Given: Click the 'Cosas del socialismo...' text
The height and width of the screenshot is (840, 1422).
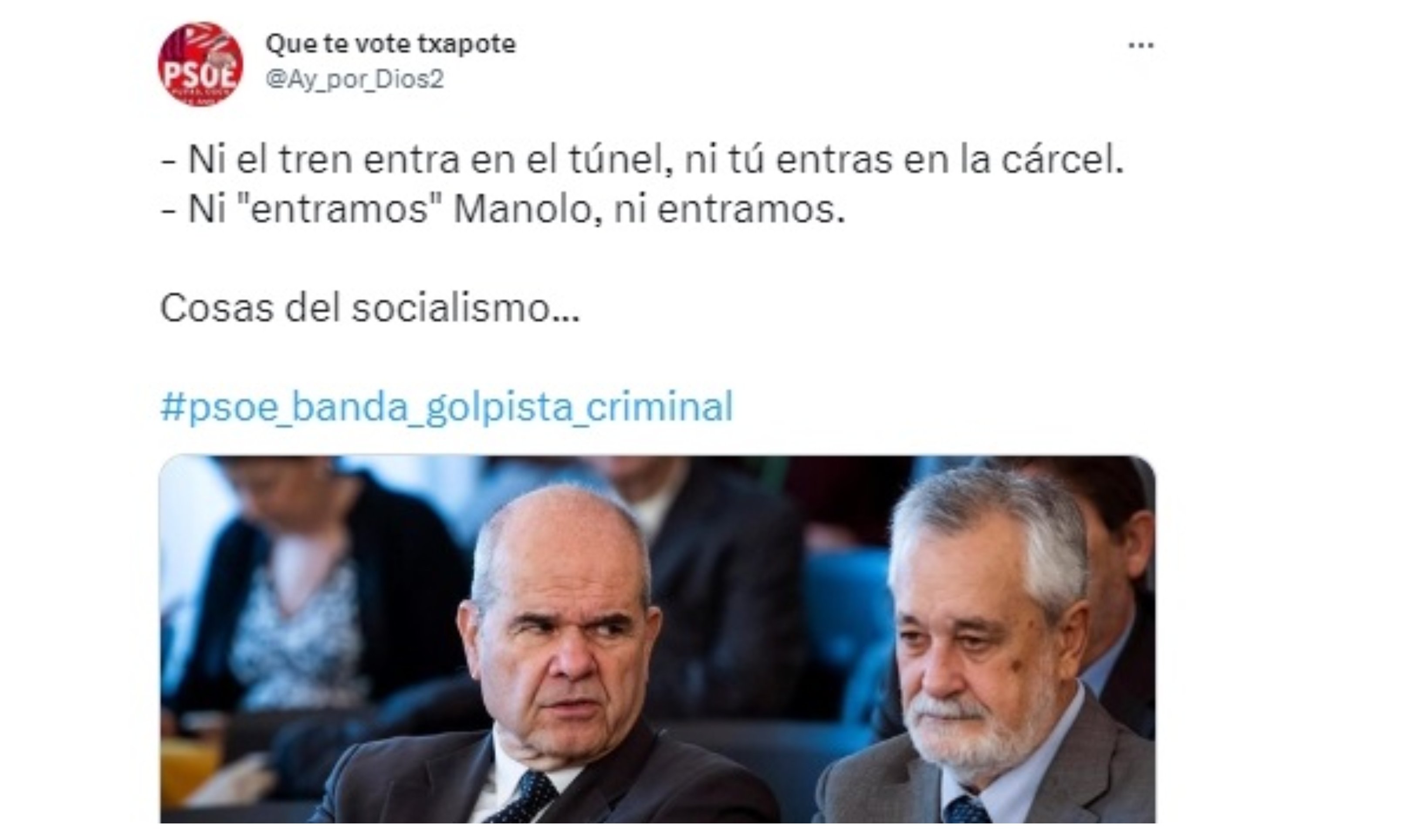Looking at the screenshot, I should (370, 309).
